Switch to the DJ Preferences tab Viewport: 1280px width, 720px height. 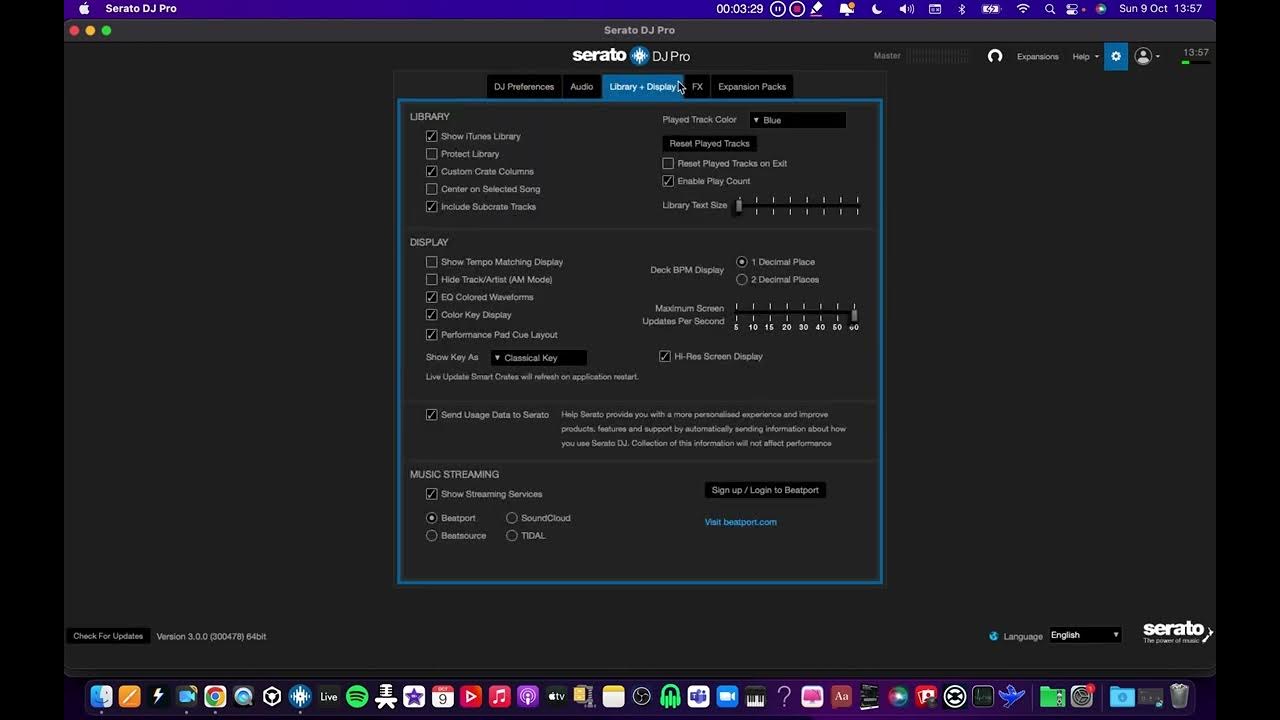[524, 87]
